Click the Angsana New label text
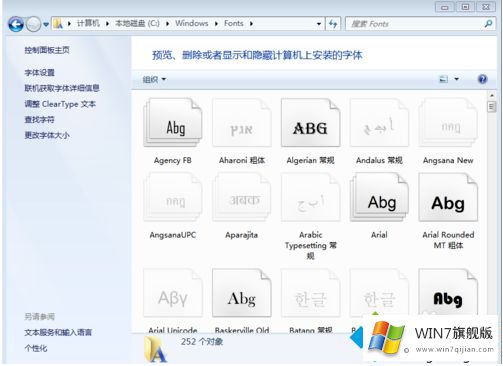 [448, 160]
